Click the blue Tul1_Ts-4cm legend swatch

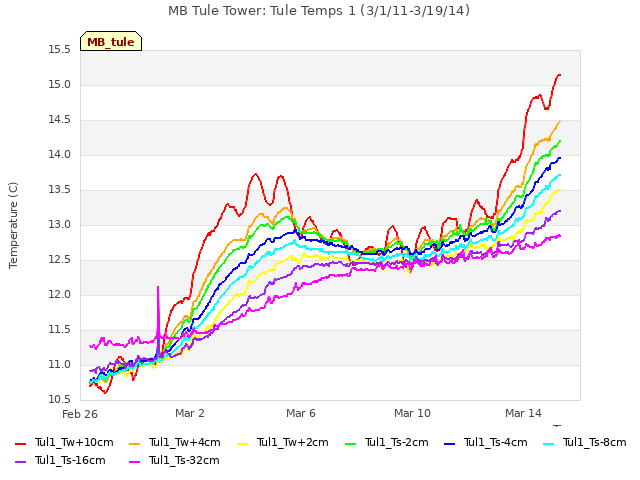449,443
